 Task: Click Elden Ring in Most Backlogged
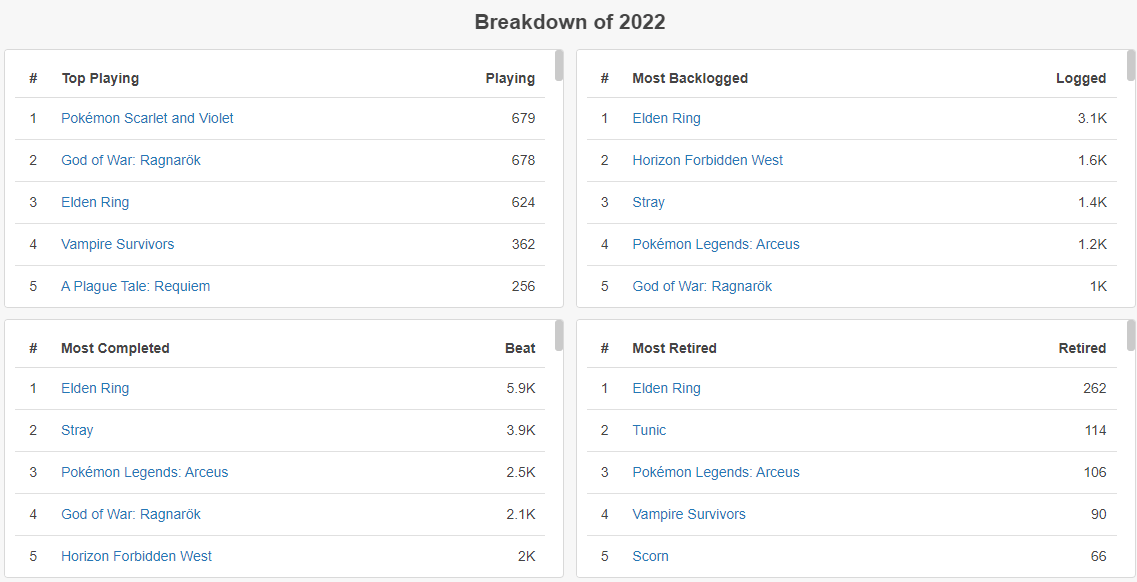[x=666, y=118]
